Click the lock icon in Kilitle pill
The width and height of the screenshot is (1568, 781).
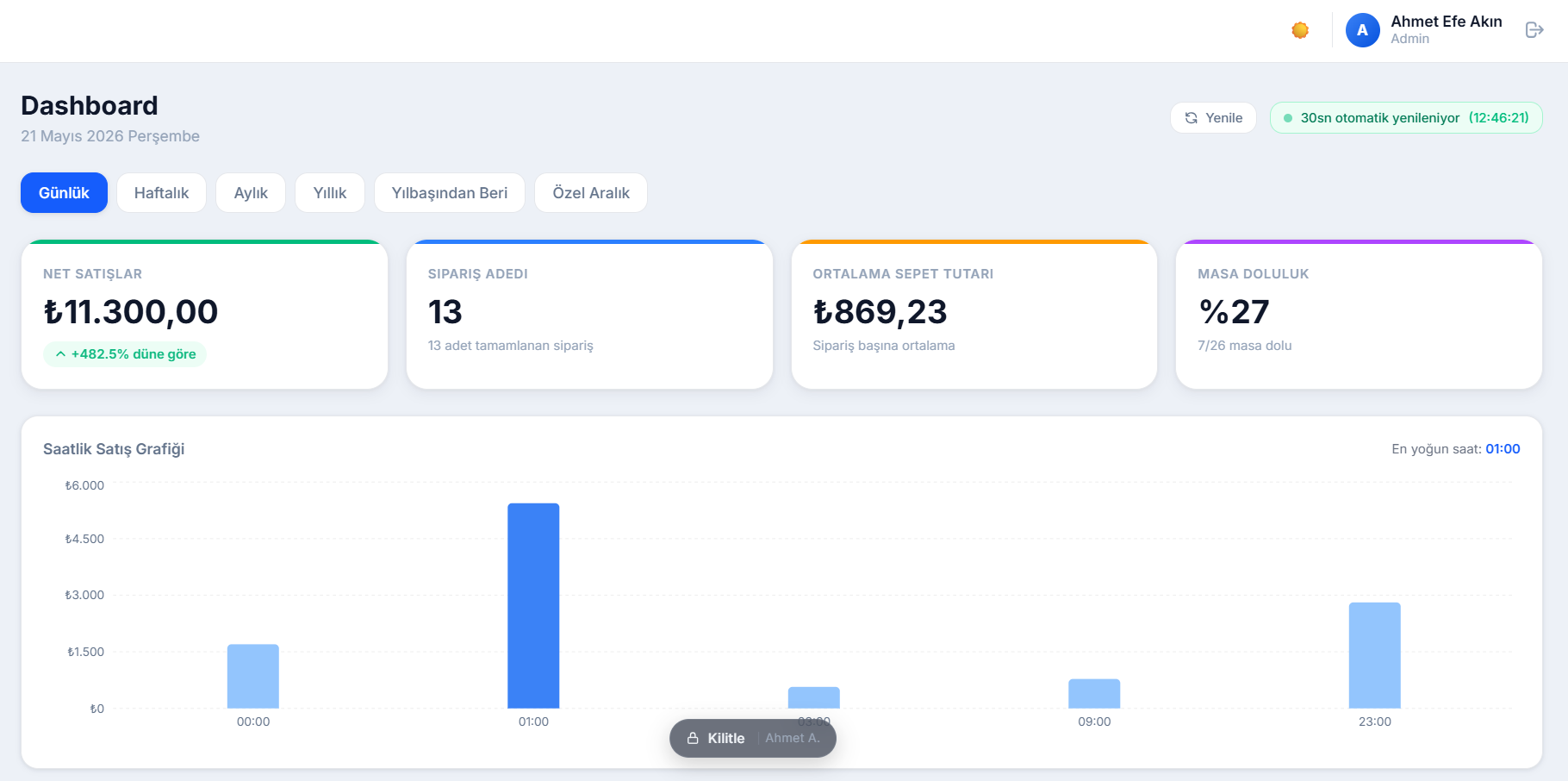pos(693,739)
